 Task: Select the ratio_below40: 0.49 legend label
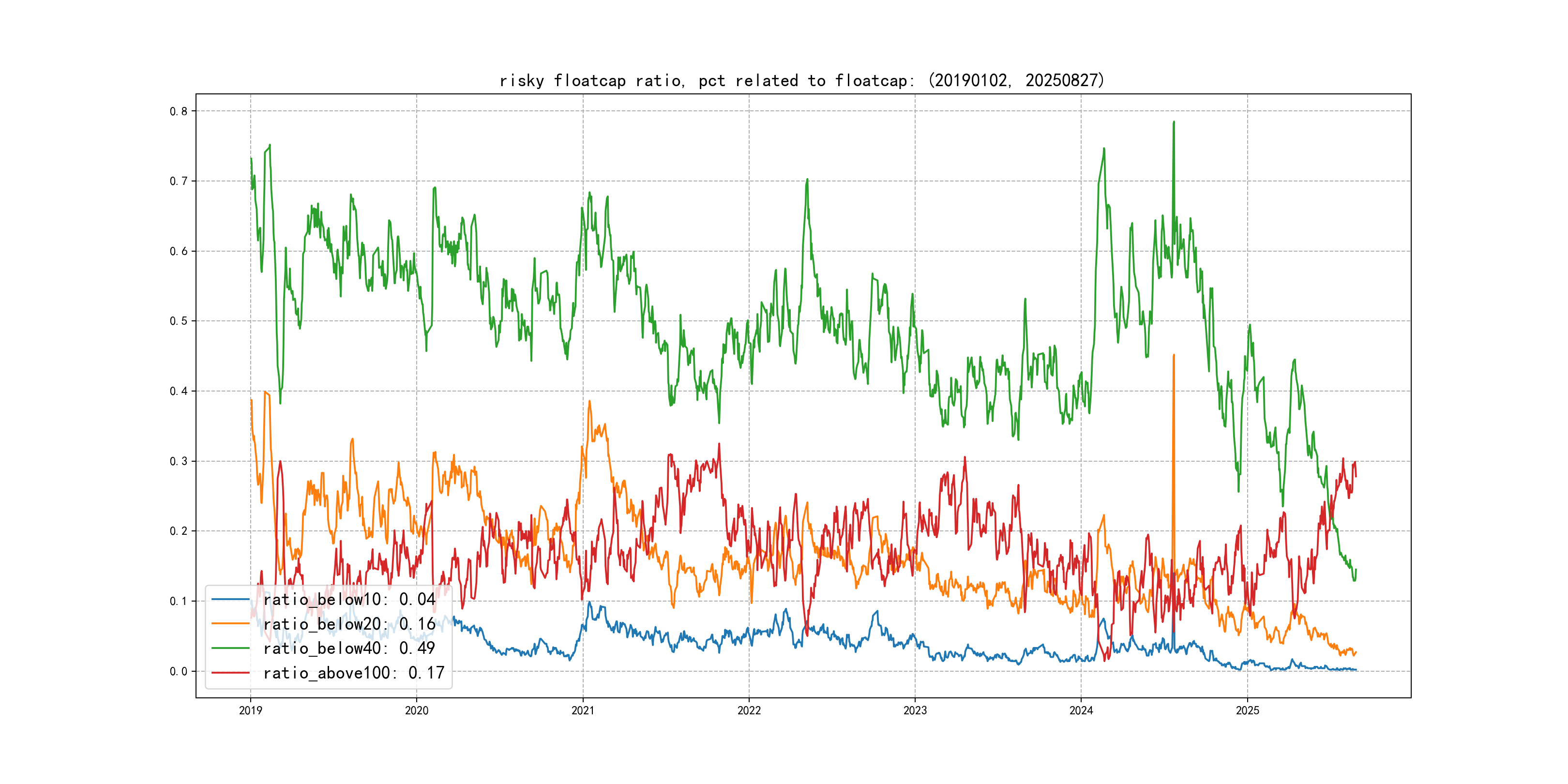point(349,648)
